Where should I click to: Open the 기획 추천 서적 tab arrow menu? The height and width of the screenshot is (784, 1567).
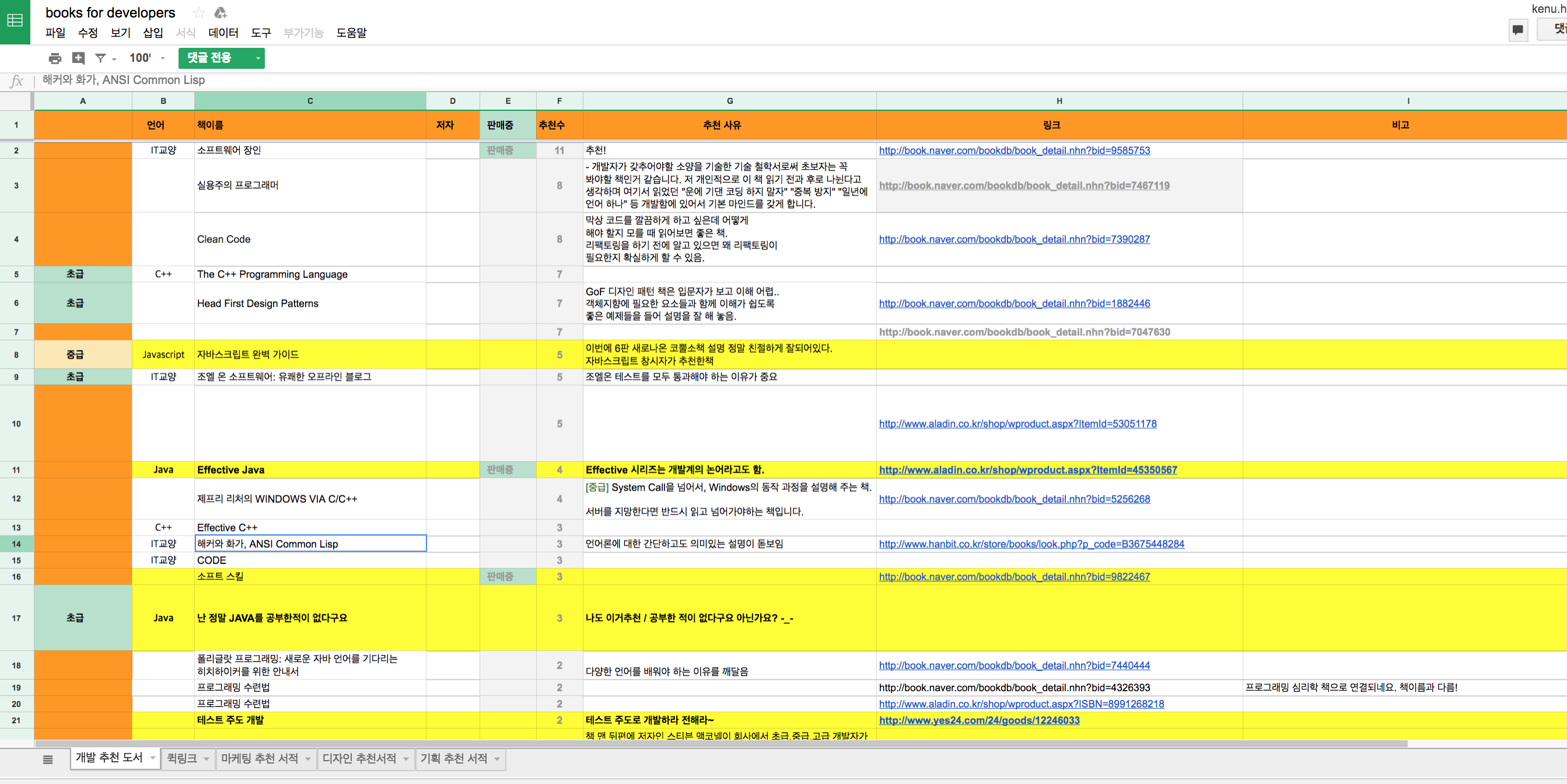(497, 759)
